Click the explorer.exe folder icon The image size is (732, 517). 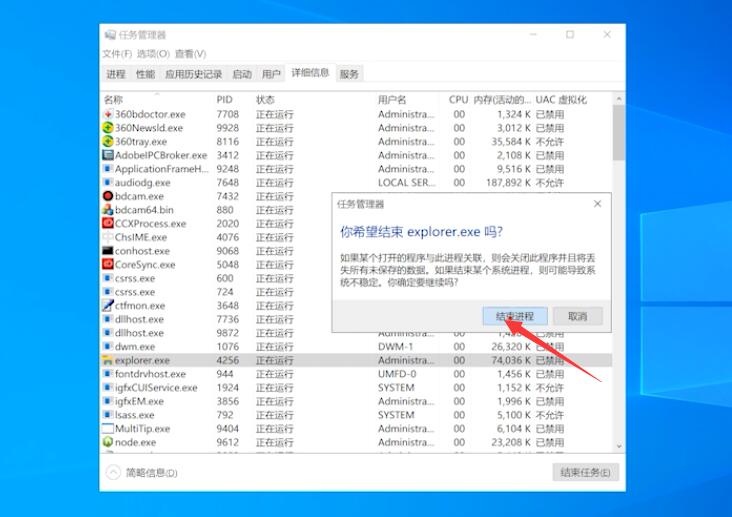108,360
